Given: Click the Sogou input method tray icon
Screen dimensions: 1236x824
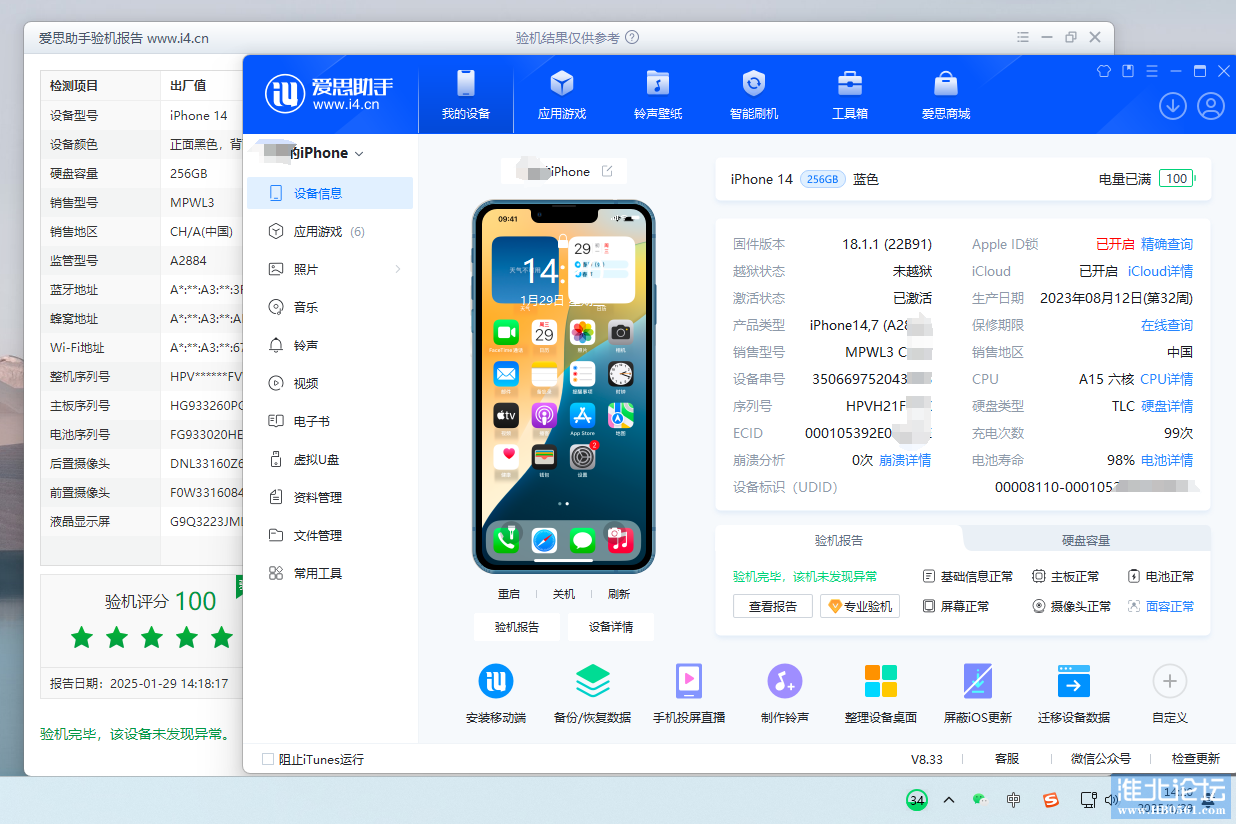Looking at the screenshot, I should click(x=1050, y=800).
